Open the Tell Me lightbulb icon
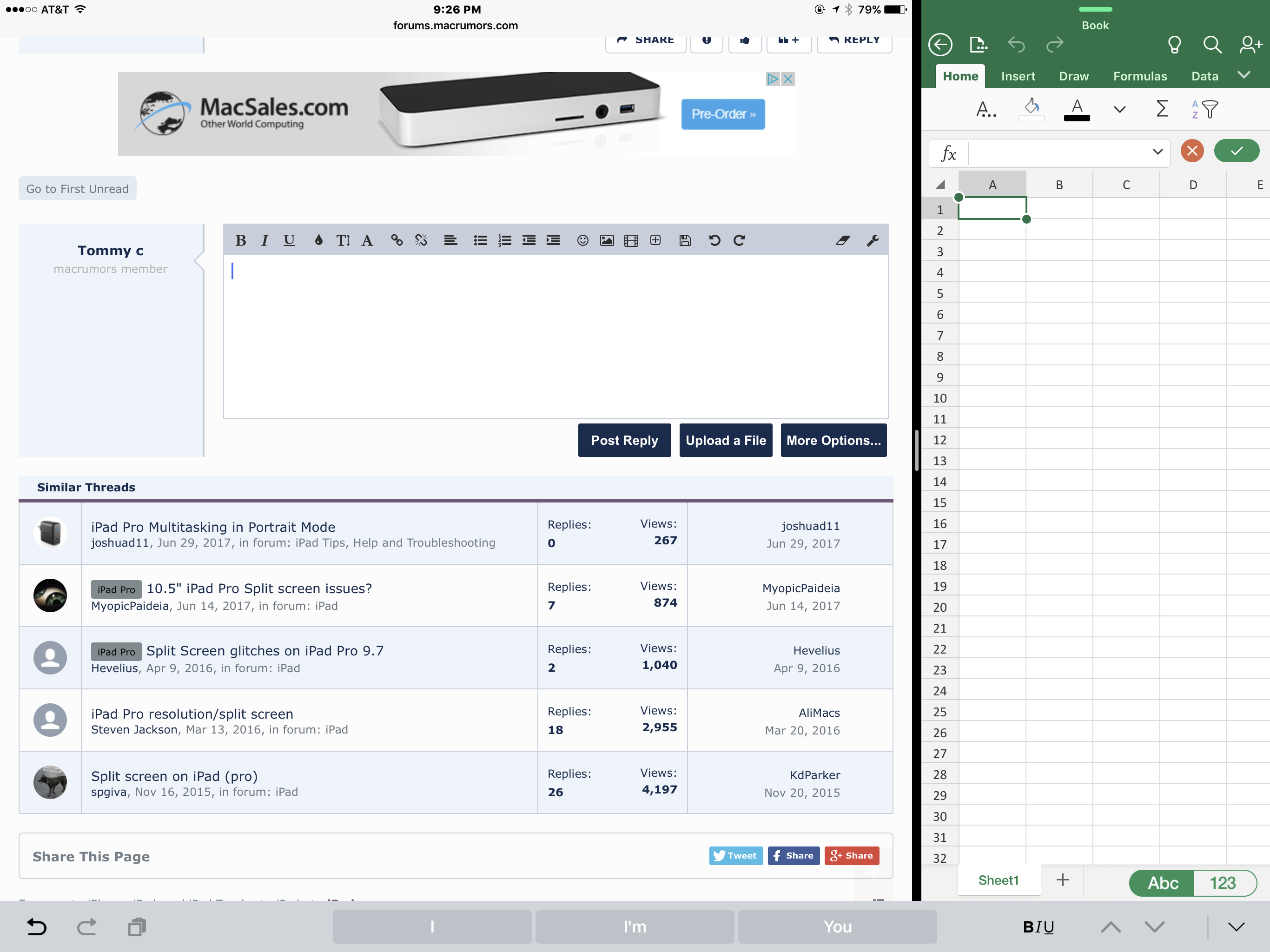The width and height of the screenshot is (1270, 952). click(1174, 44)
